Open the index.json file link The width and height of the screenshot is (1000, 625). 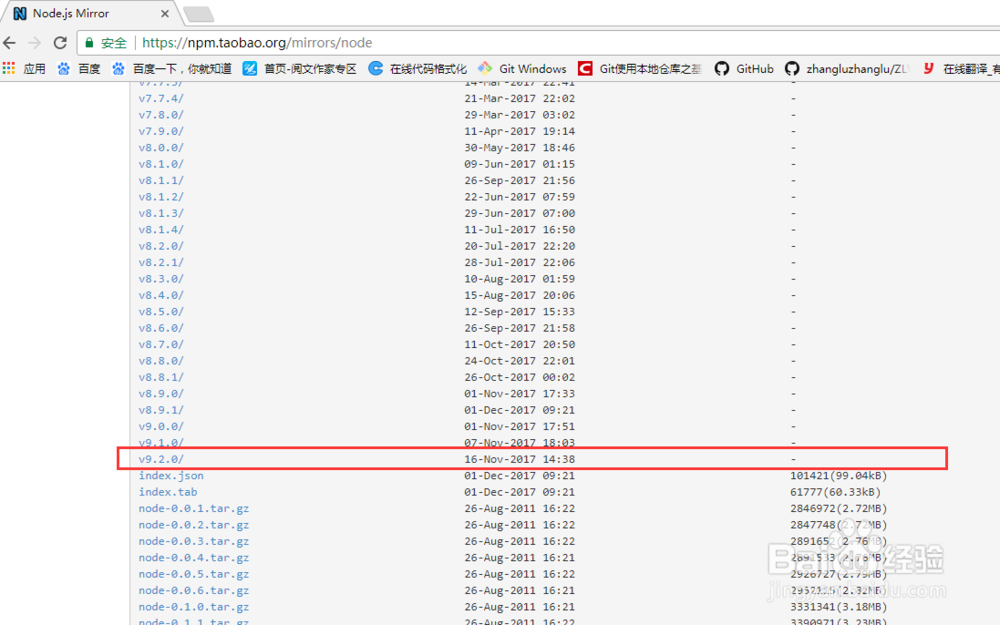170,476
